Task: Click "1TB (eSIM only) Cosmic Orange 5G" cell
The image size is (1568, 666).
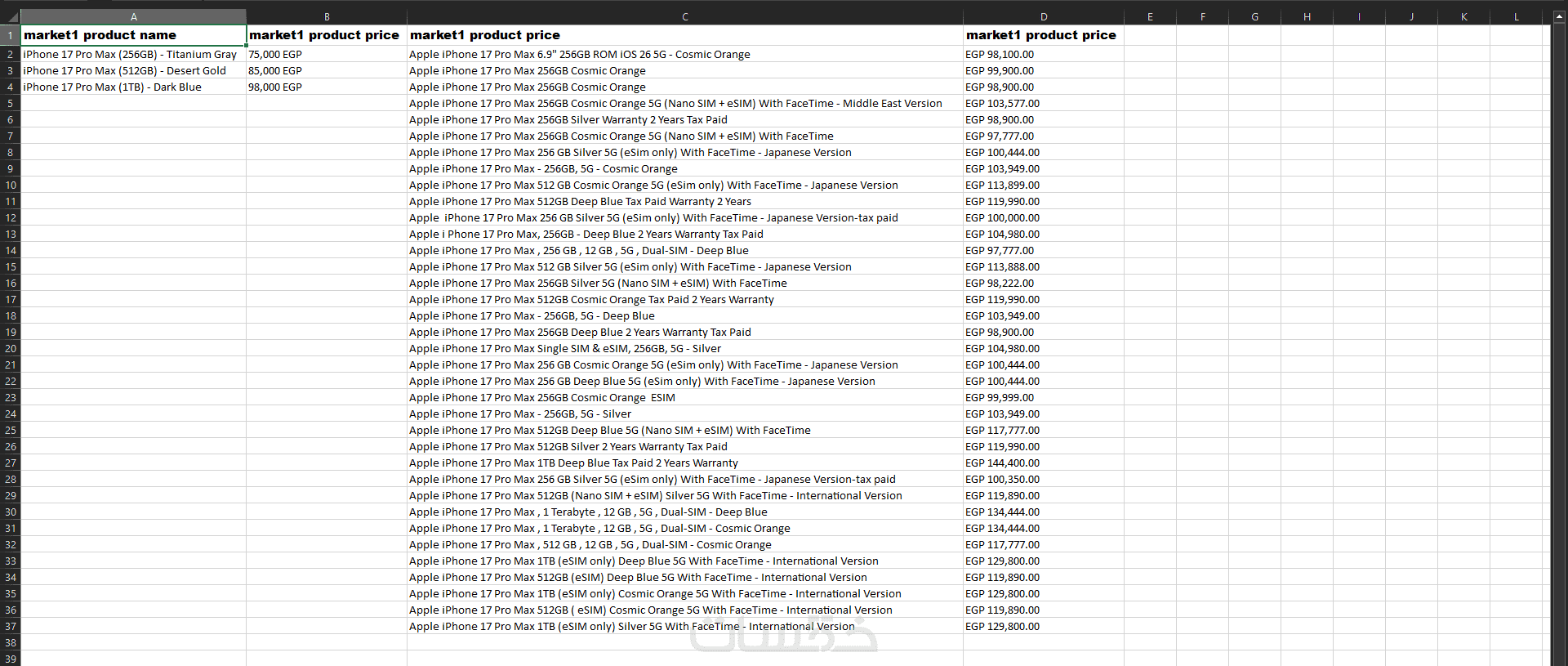Action: [x=685, y=593]
